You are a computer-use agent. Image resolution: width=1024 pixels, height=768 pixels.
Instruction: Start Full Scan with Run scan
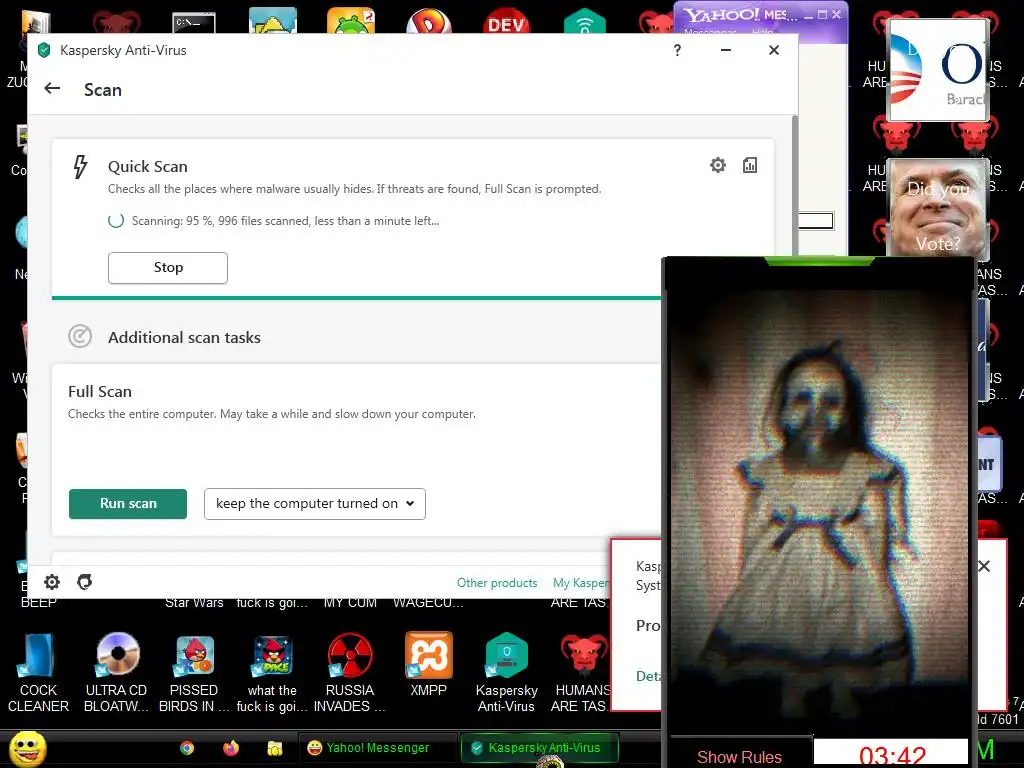point(128,504)
